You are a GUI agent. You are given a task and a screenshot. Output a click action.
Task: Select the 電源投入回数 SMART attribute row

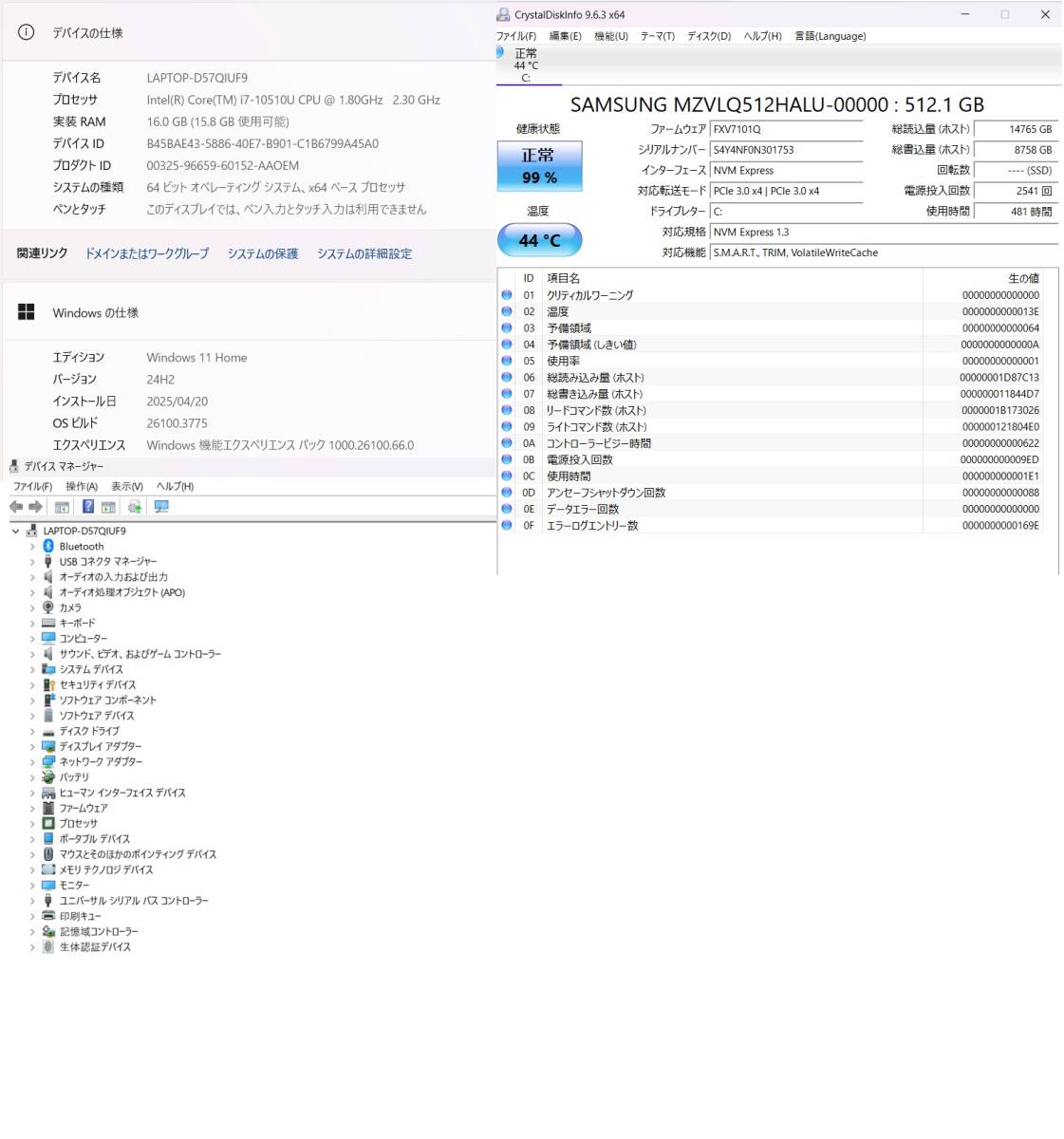point(771,459)
